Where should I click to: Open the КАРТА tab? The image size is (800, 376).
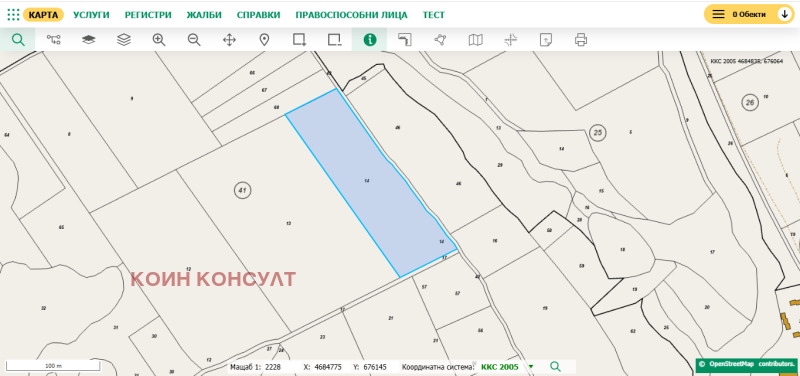click(43, 15)
